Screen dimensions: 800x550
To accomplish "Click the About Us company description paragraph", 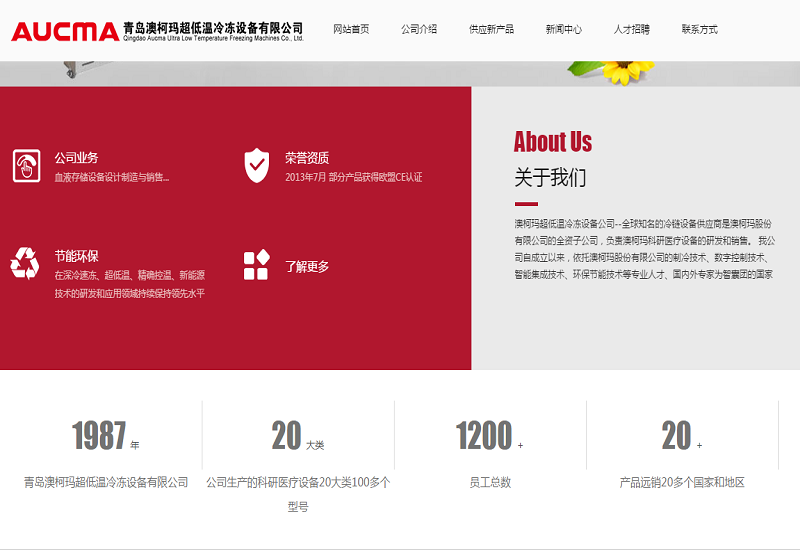I will tap(644, 249).
